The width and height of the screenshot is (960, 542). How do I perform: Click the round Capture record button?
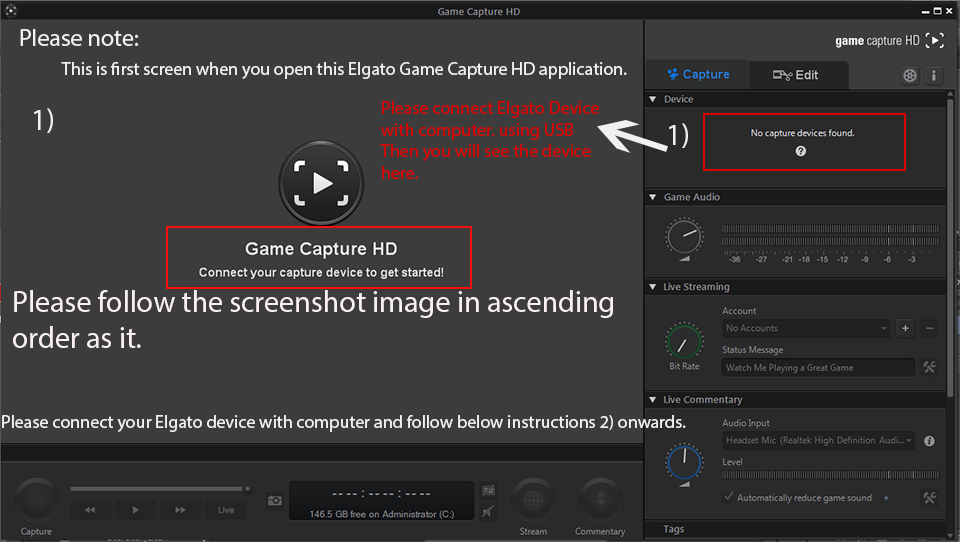[x=36, y=501]
